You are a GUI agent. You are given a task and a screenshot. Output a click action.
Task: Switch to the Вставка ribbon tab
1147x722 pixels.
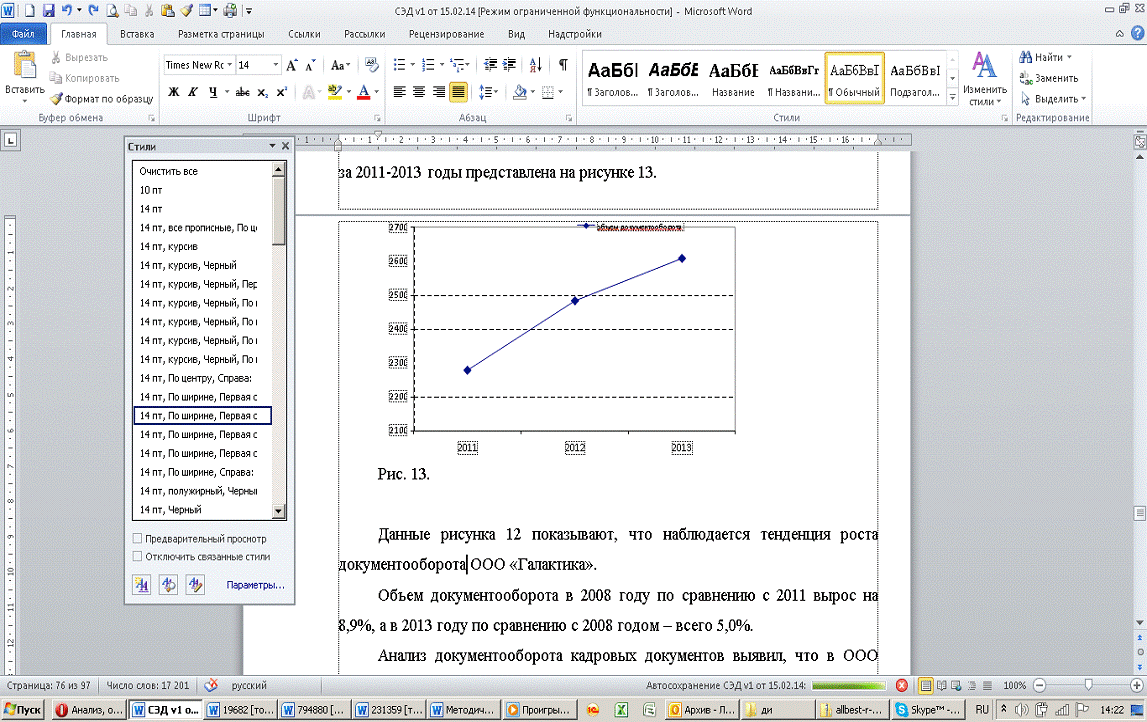137,34
